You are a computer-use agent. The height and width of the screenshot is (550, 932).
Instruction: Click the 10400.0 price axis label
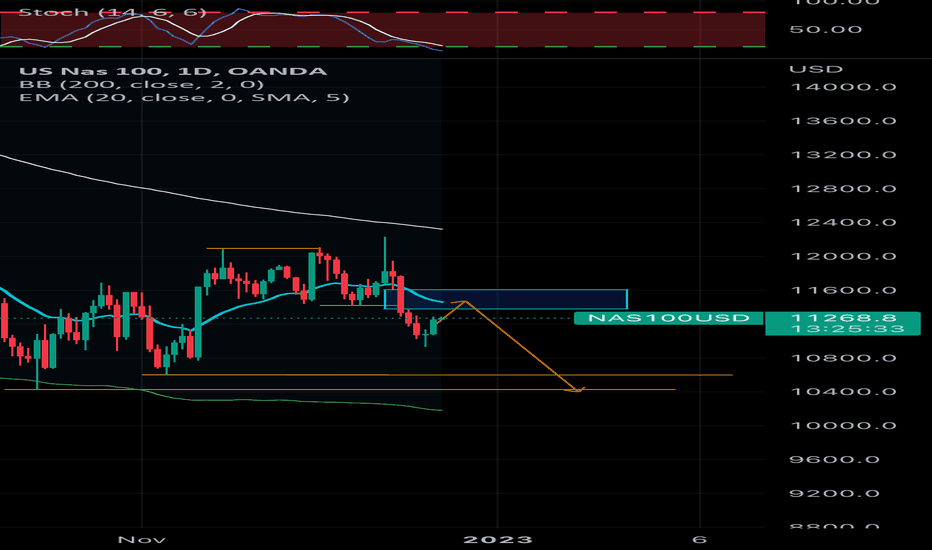tap(843, 391)
